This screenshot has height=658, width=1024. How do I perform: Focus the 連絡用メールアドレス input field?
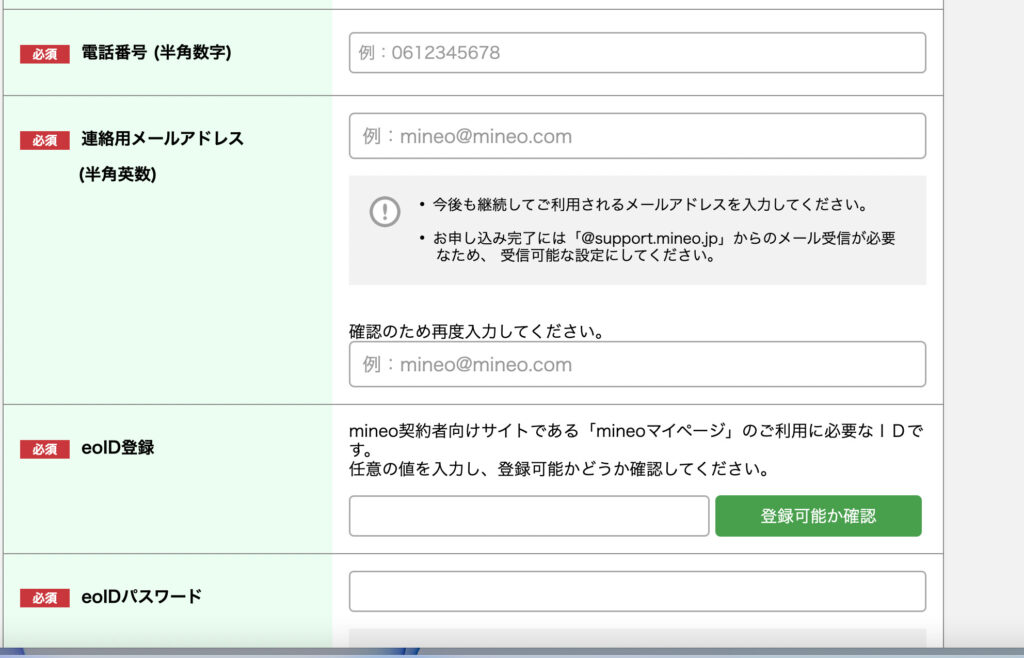point(637,136)
